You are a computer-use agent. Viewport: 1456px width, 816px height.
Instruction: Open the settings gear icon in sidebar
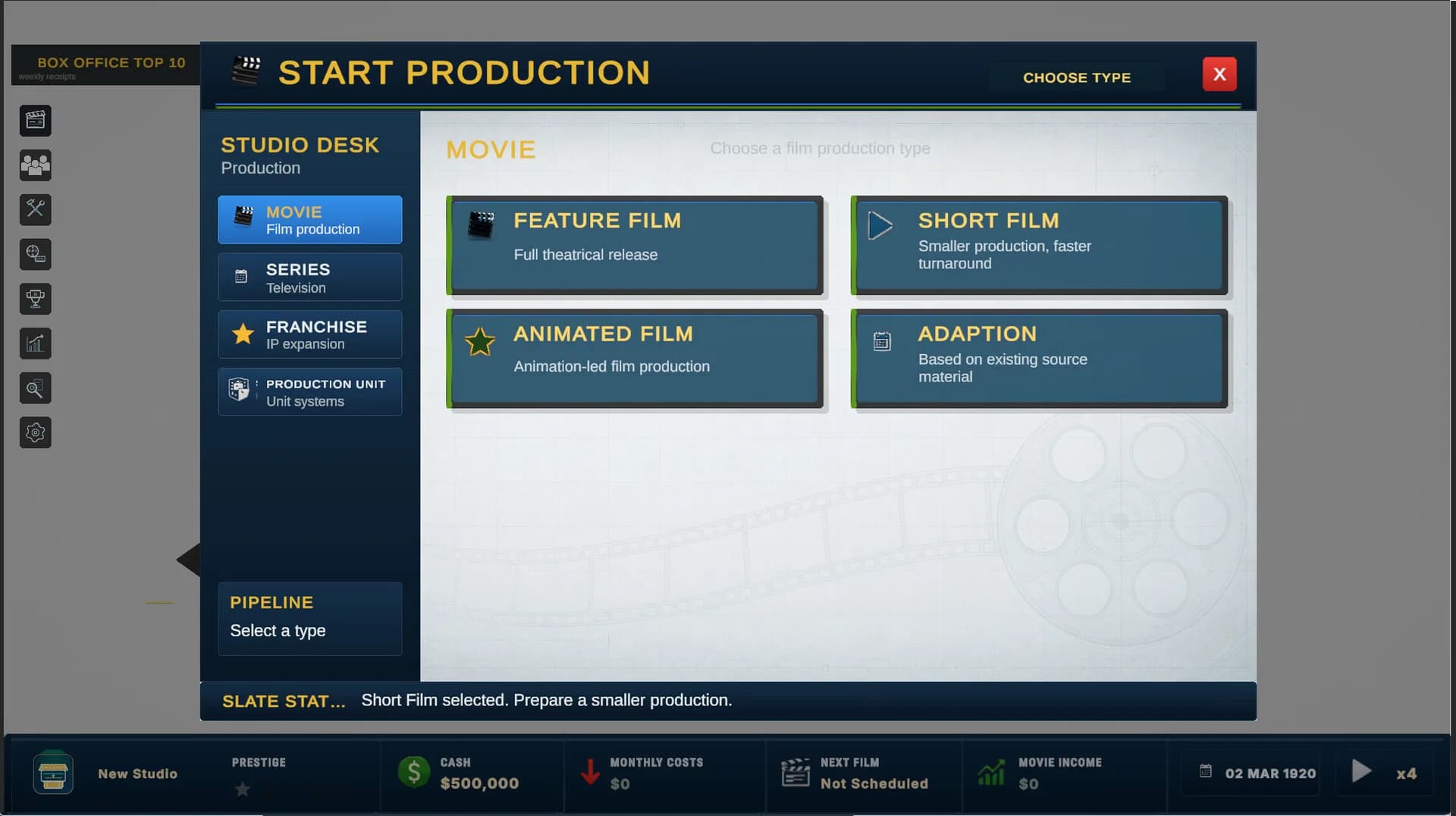click(x=35, y=433)
